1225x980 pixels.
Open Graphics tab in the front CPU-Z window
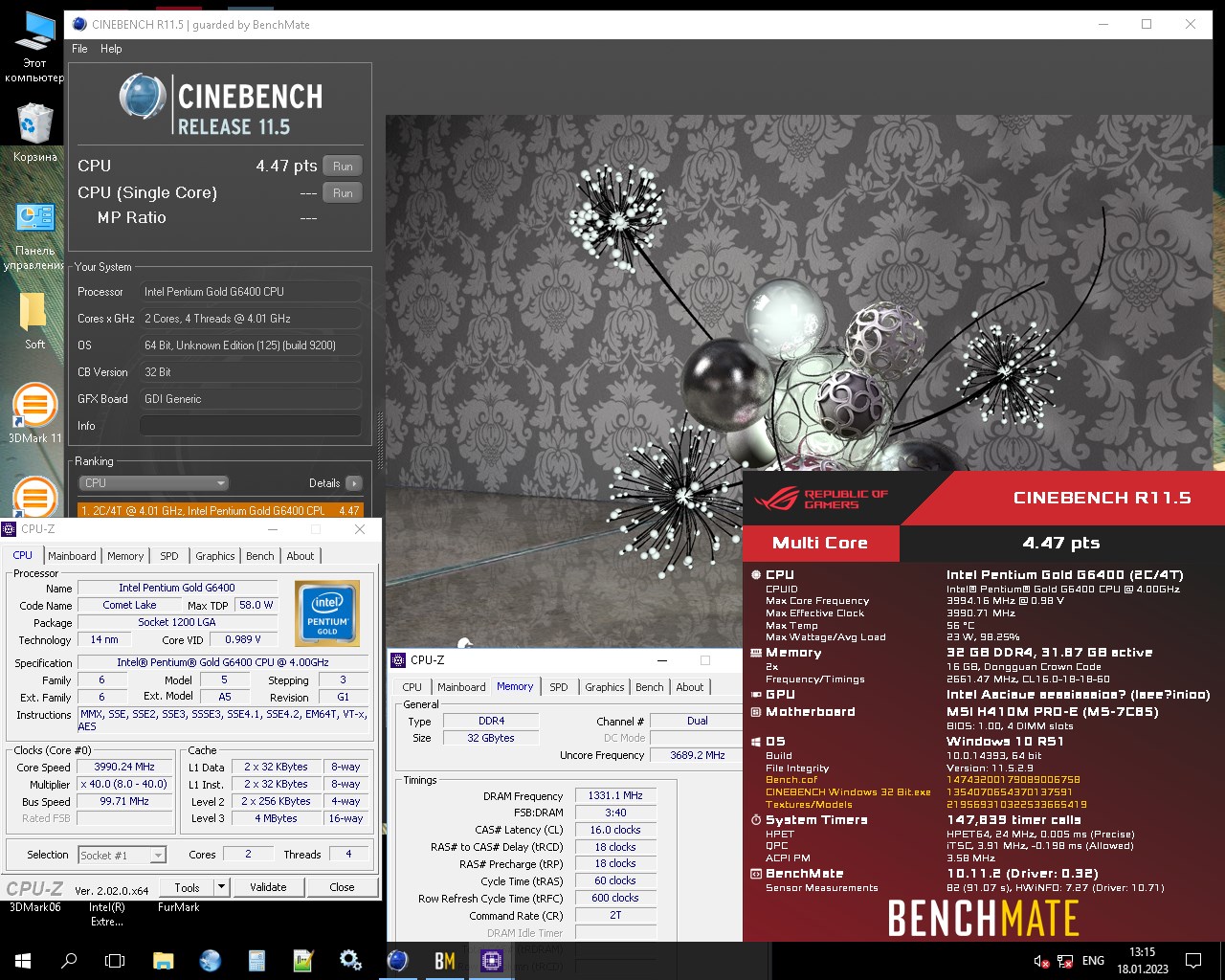point(215,556)
